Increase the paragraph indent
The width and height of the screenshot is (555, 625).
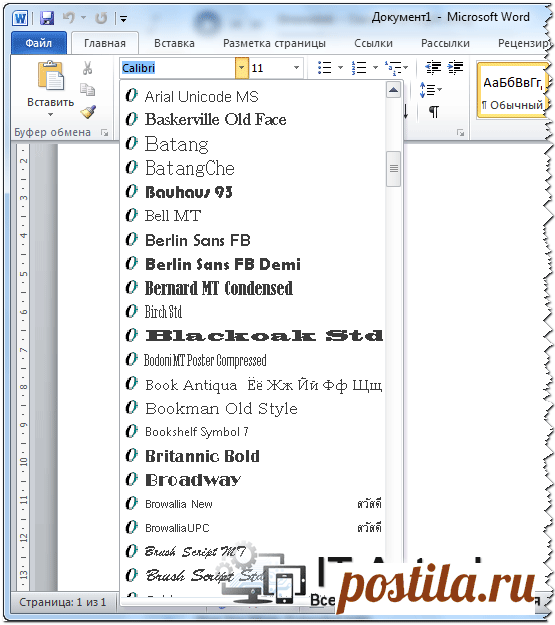click(455, 68)
